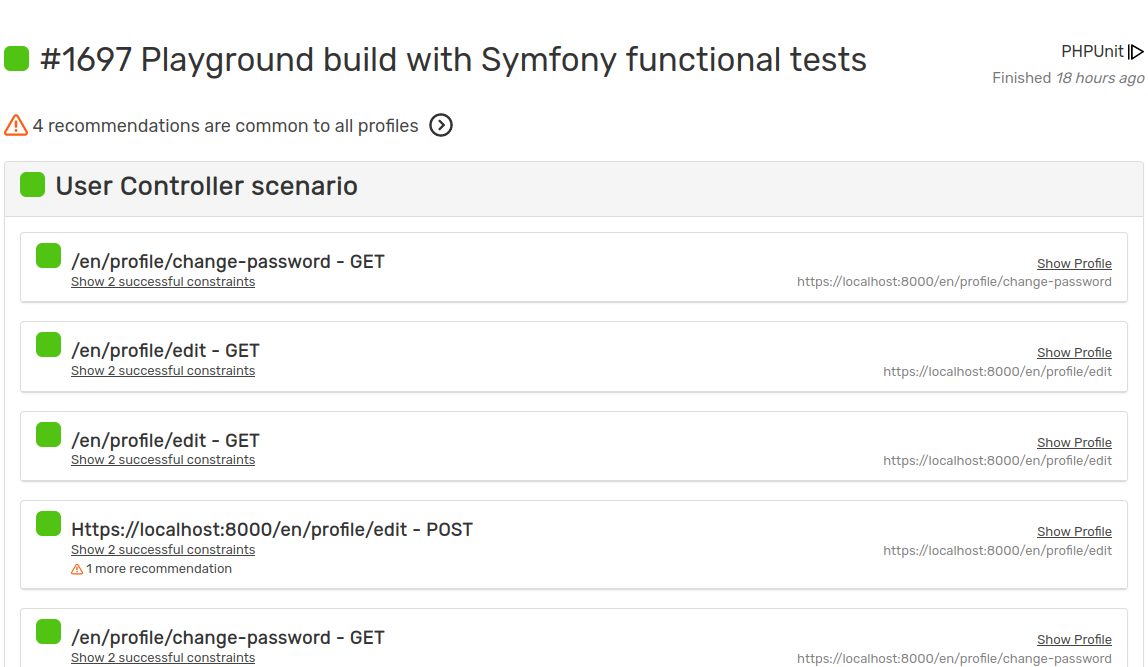The width and height of the screenshot is (1148, 667).
Task: Show Profile for the bottom change-password request
Action: 1074,639
